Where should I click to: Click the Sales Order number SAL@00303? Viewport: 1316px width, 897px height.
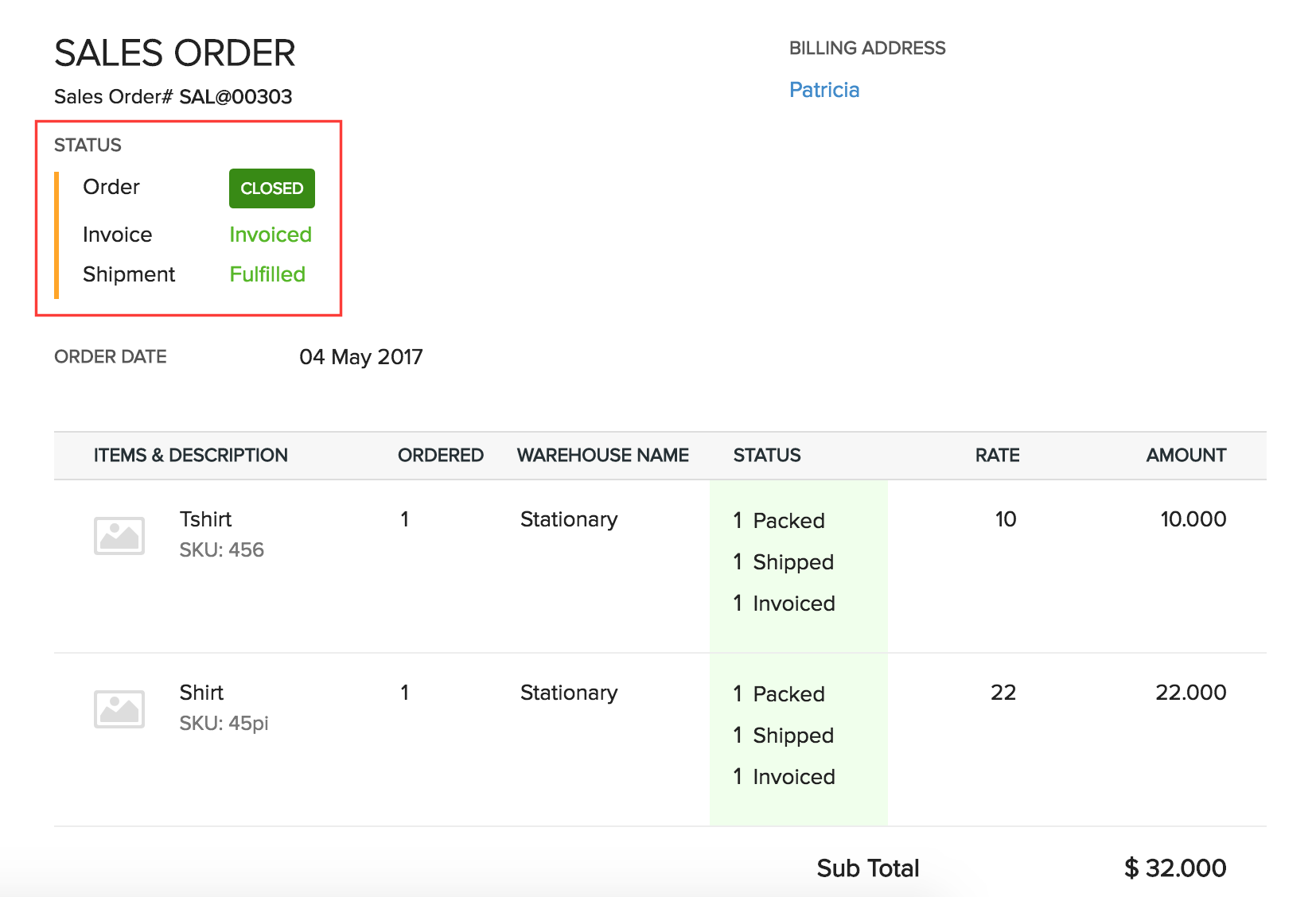pos(235,96)
